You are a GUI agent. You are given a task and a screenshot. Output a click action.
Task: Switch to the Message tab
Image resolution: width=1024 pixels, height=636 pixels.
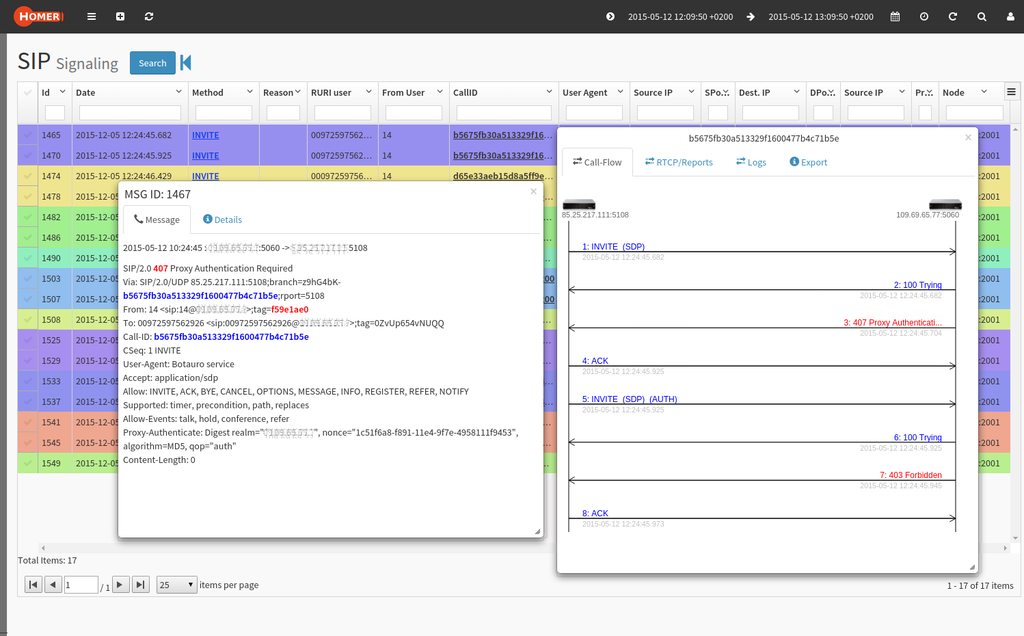[157, 219]
